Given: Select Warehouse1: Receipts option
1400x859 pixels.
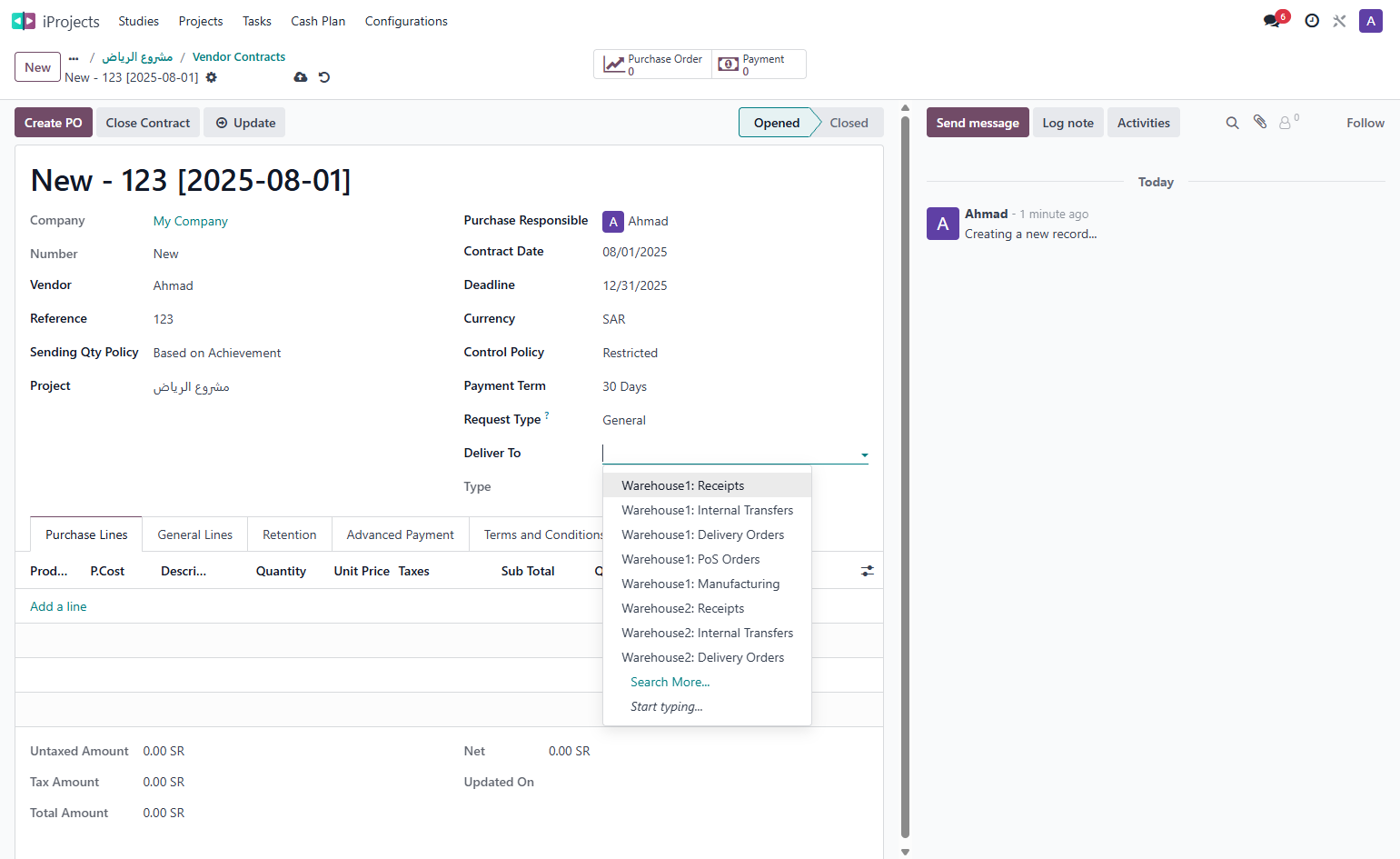Looking at the screenshot, I should pyautogui.click(x=707, y=485).
